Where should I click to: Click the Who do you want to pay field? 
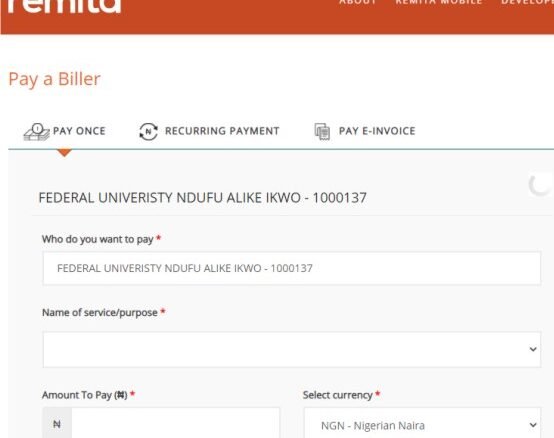[292, 268]
